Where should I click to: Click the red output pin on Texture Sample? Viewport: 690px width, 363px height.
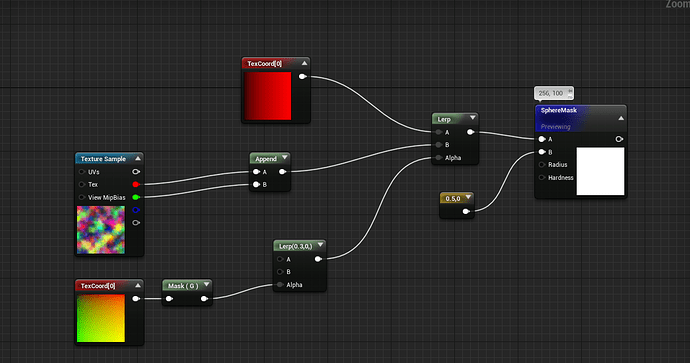136,184
